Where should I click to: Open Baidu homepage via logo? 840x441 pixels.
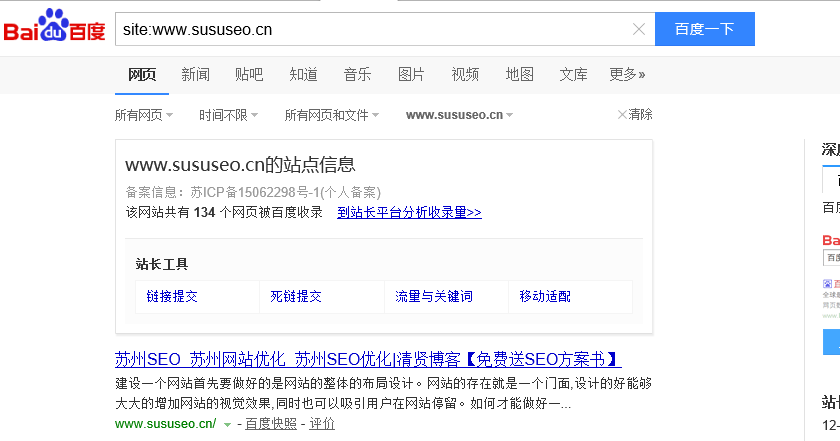pos(54,27)
